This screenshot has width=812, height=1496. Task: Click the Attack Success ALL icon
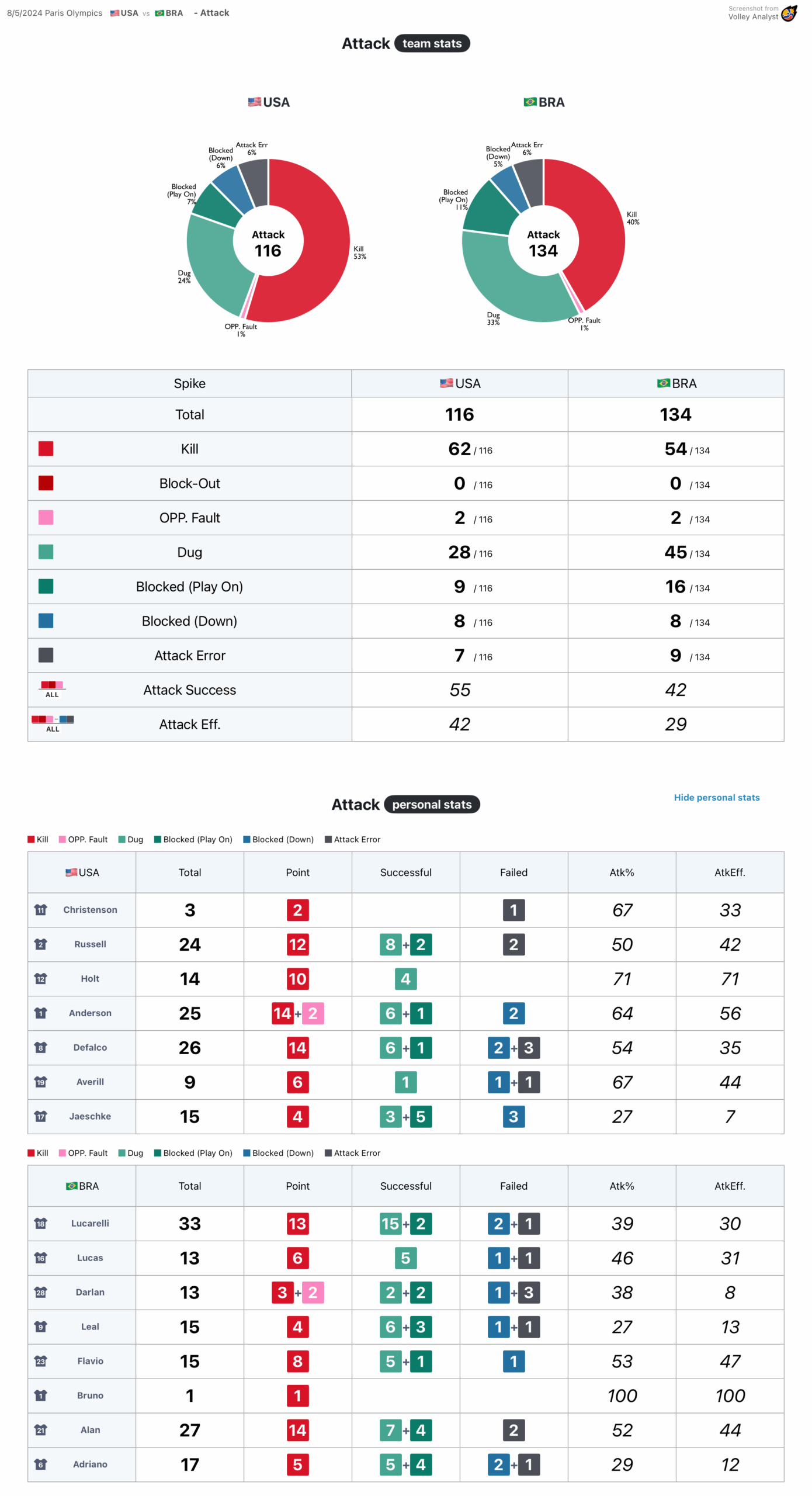[52, 688]
